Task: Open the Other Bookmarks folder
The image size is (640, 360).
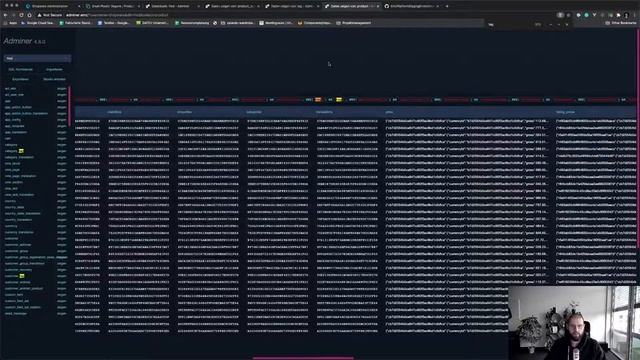Action: coord(621,23)
